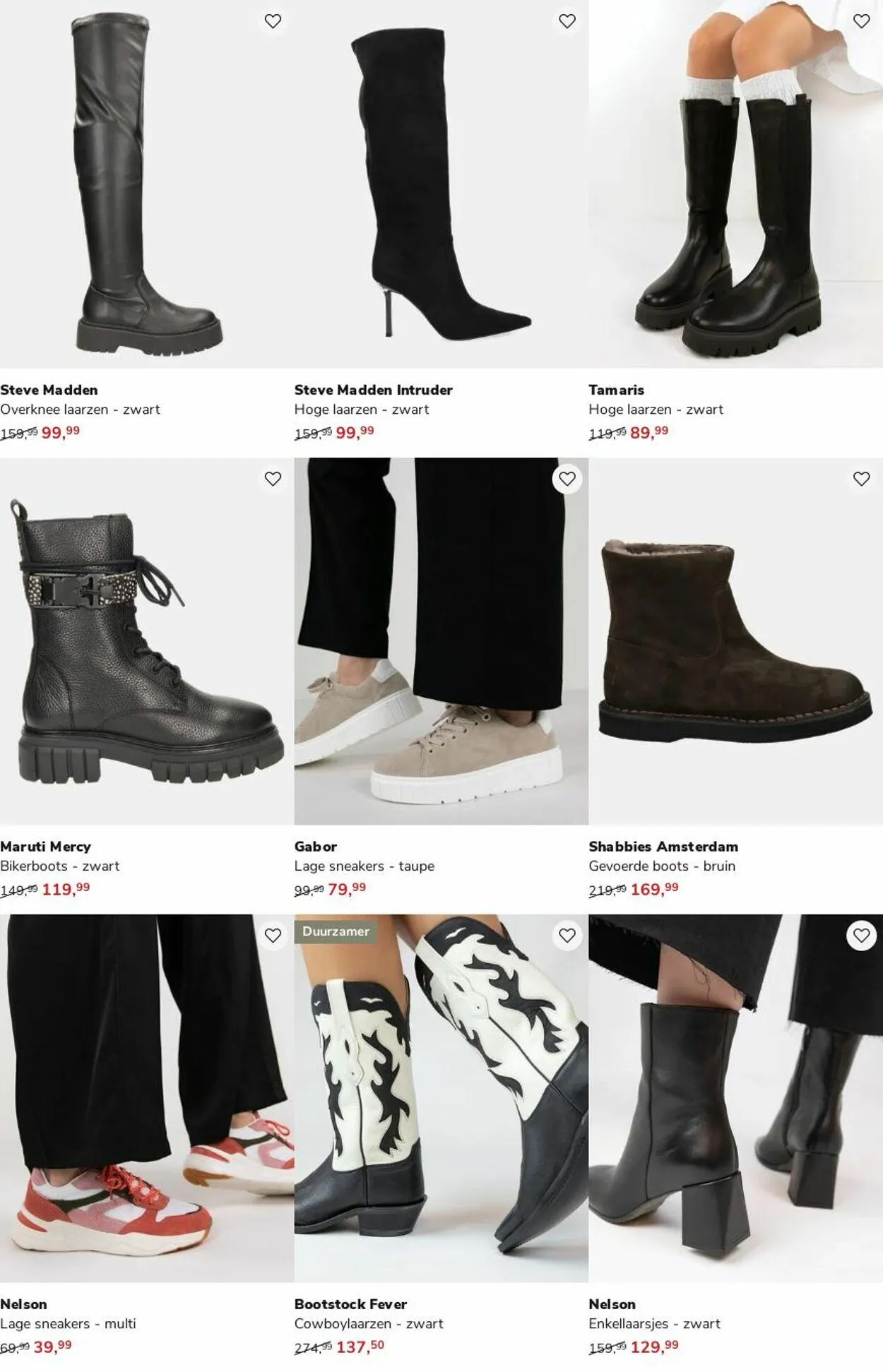883x1372 pixels.
Task: Open Steve Madden Intruder product title
Action: [x=373, y=390]
